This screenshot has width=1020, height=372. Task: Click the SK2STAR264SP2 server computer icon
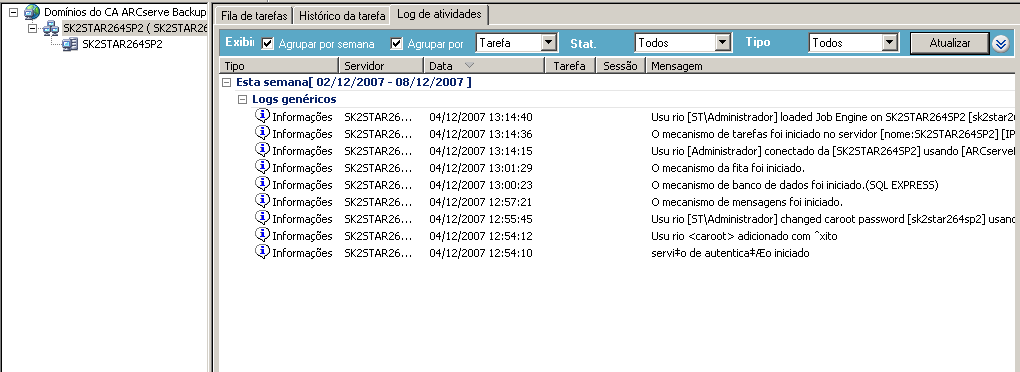(x=70, y=44)
